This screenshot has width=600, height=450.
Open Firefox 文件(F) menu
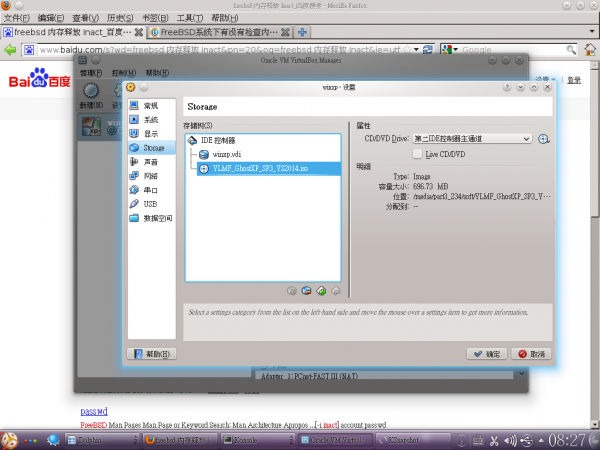pos(16,18)
